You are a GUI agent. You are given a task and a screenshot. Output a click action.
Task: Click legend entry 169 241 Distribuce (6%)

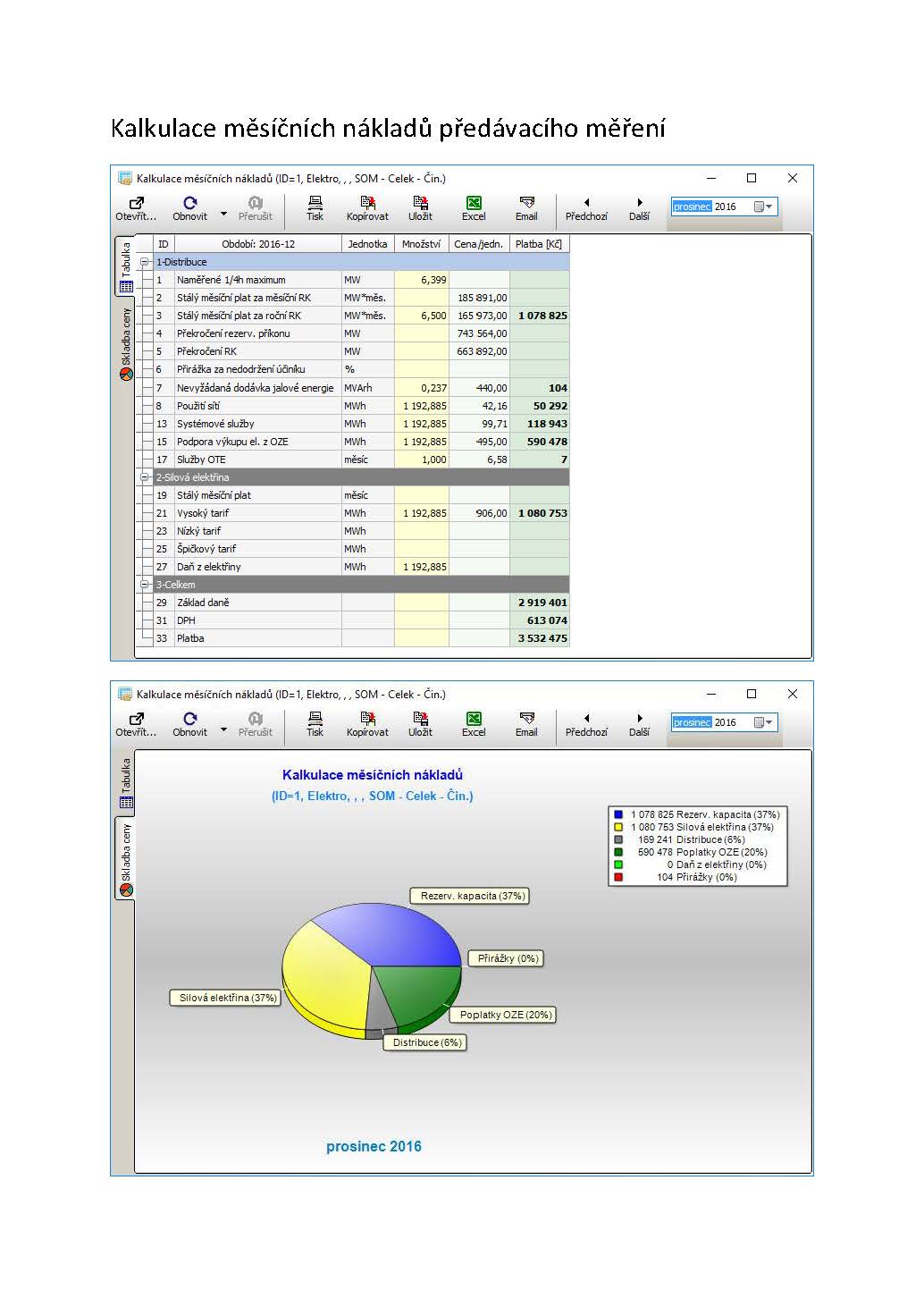692,839
